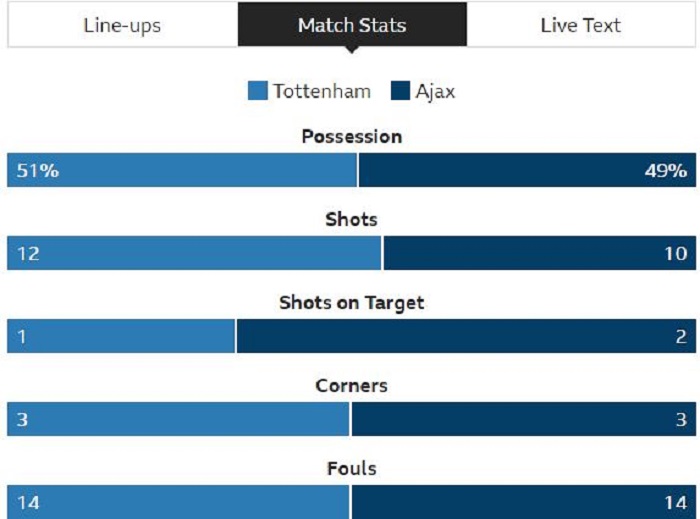Viewport: 700px width, 519px height.
Task: Click Tottenham's 1 shot on target bar
Action: point(121,337)
